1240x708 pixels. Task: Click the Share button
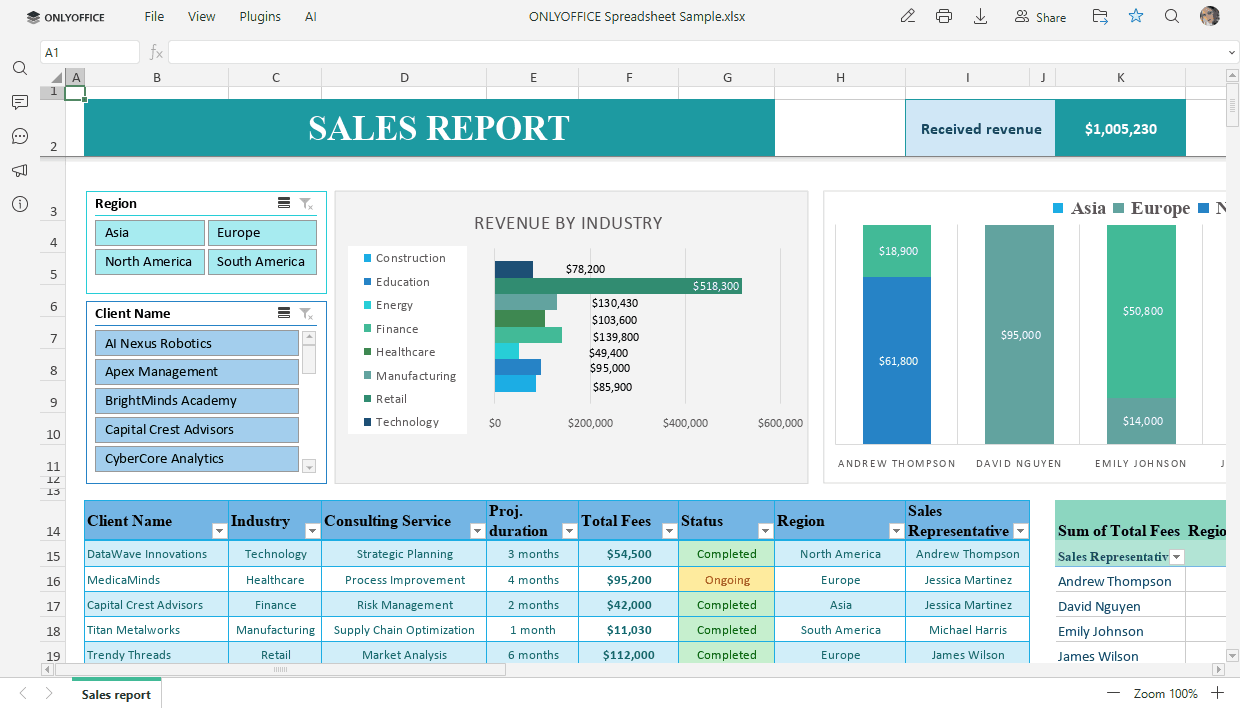point(1040,16)
